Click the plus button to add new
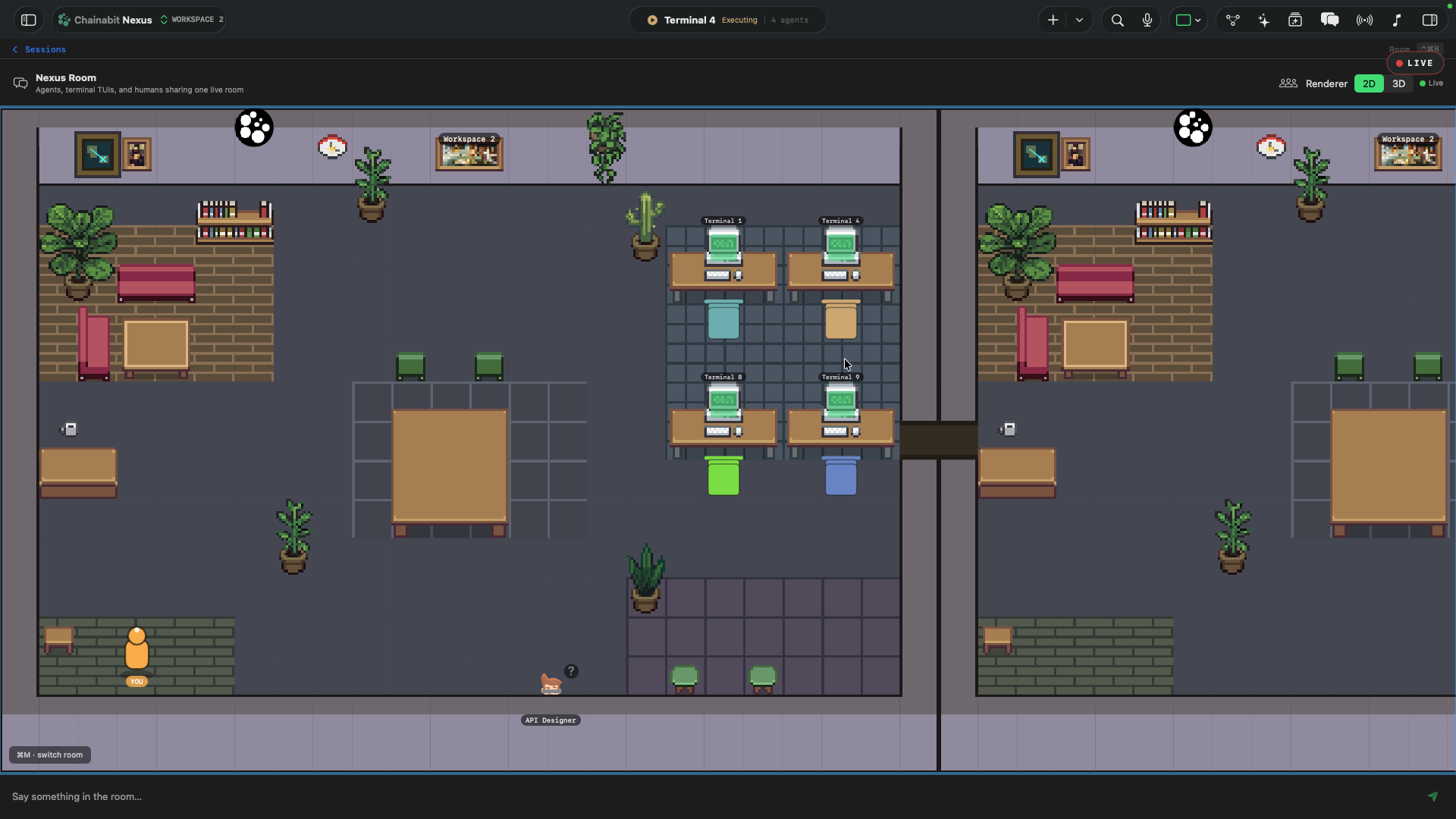 tap(1053, 20)
